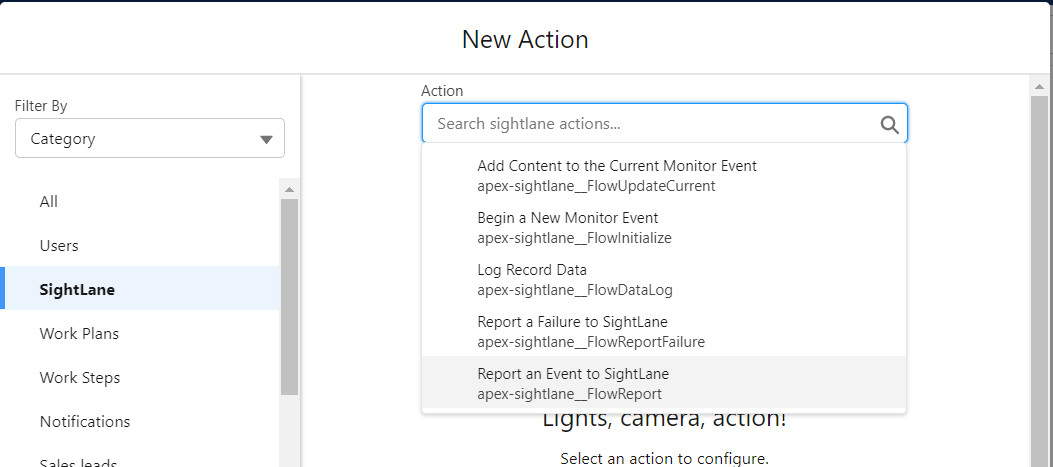Click the category list scrollbar thumb

pos(289,296)
